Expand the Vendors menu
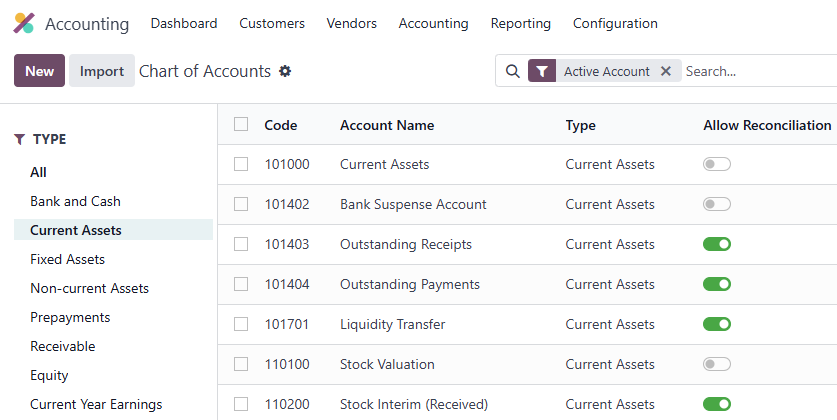The height and width of the screenshot is (420, 837). point(351,23)
